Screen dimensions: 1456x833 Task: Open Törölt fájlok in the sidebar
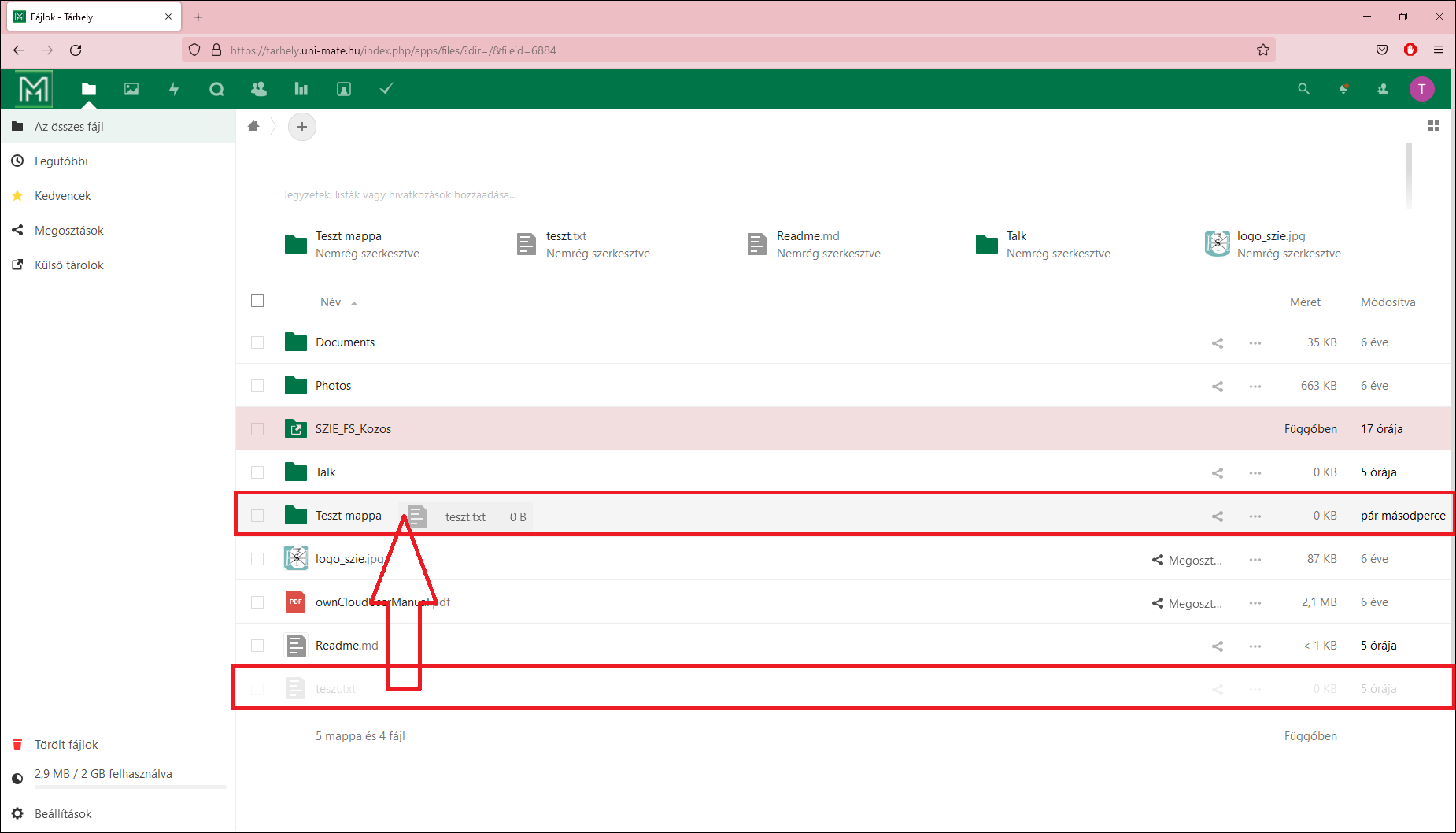point(66,745)
